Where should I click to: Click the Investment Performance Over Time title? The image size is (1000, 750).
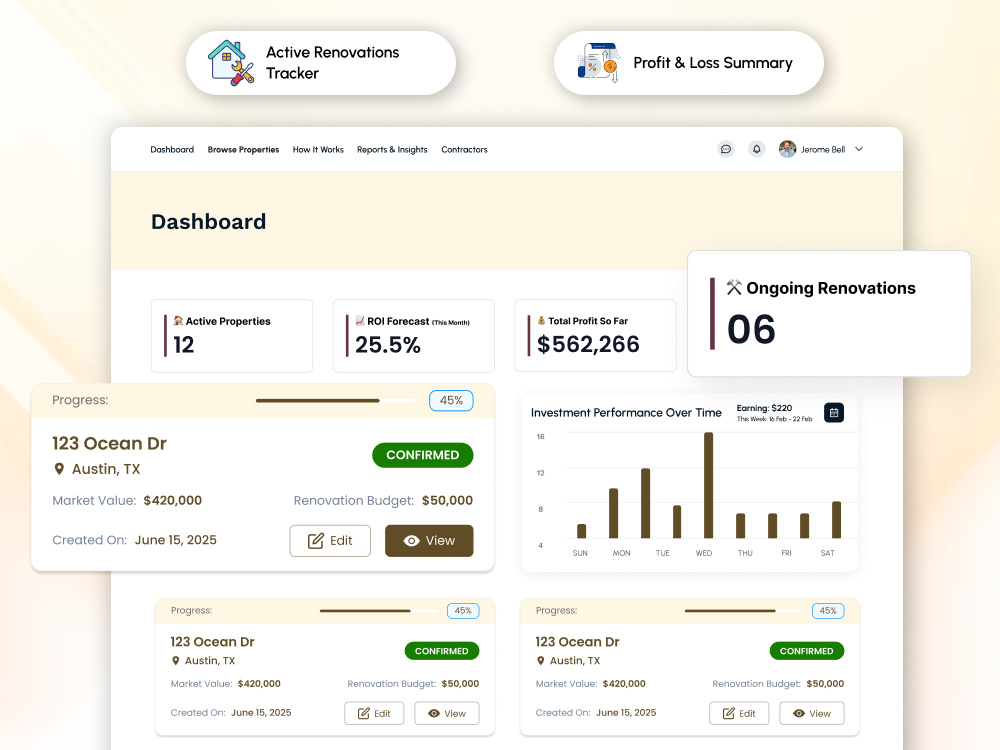tap(626, 413)
